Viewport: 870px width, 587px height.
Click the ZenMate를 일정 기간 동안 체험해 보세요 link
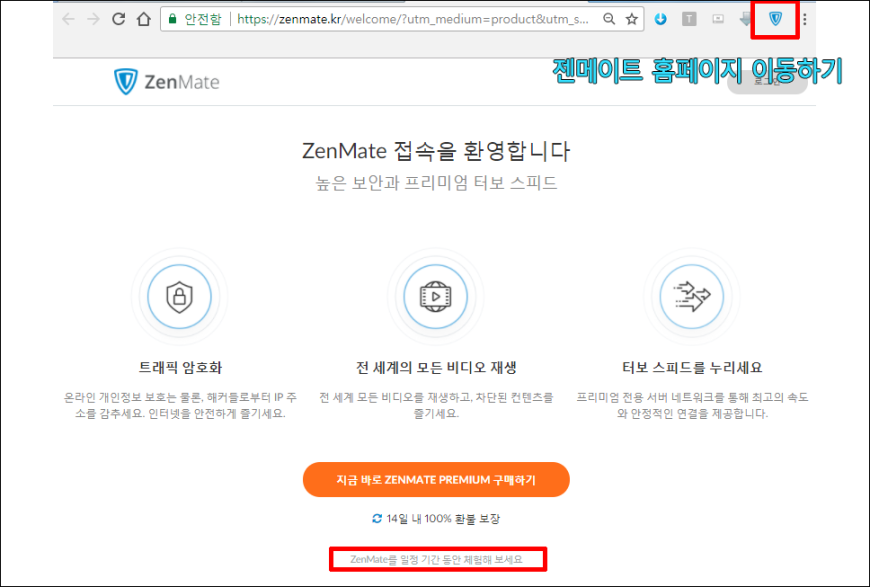point(436,559)
